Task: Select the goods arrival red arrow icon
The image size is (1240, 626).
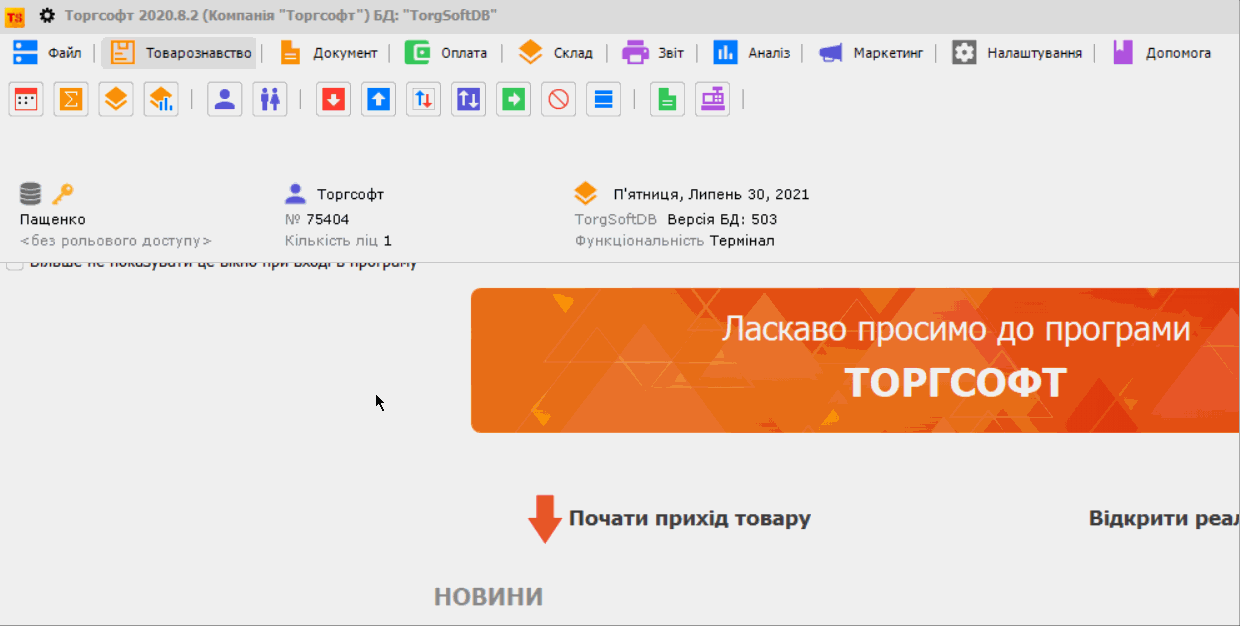Action: (332, 99)
